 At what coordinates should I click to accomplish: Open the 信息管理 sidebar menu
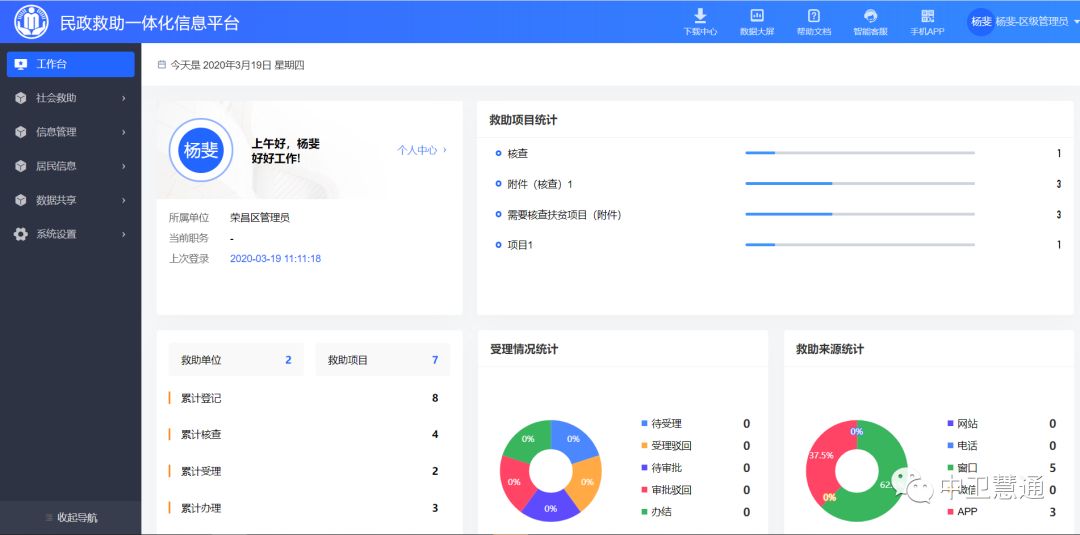pyautogui.click(x=70, y=132)
